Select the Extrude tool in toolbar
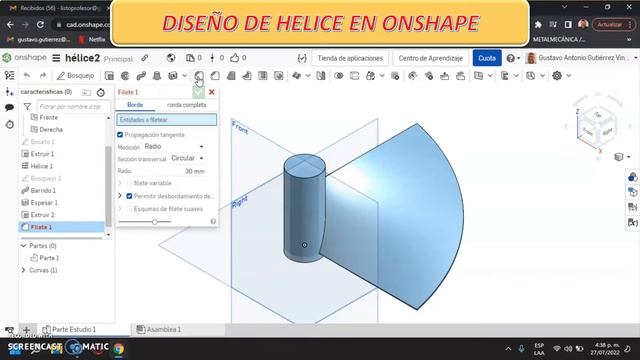 pos(109,76)
